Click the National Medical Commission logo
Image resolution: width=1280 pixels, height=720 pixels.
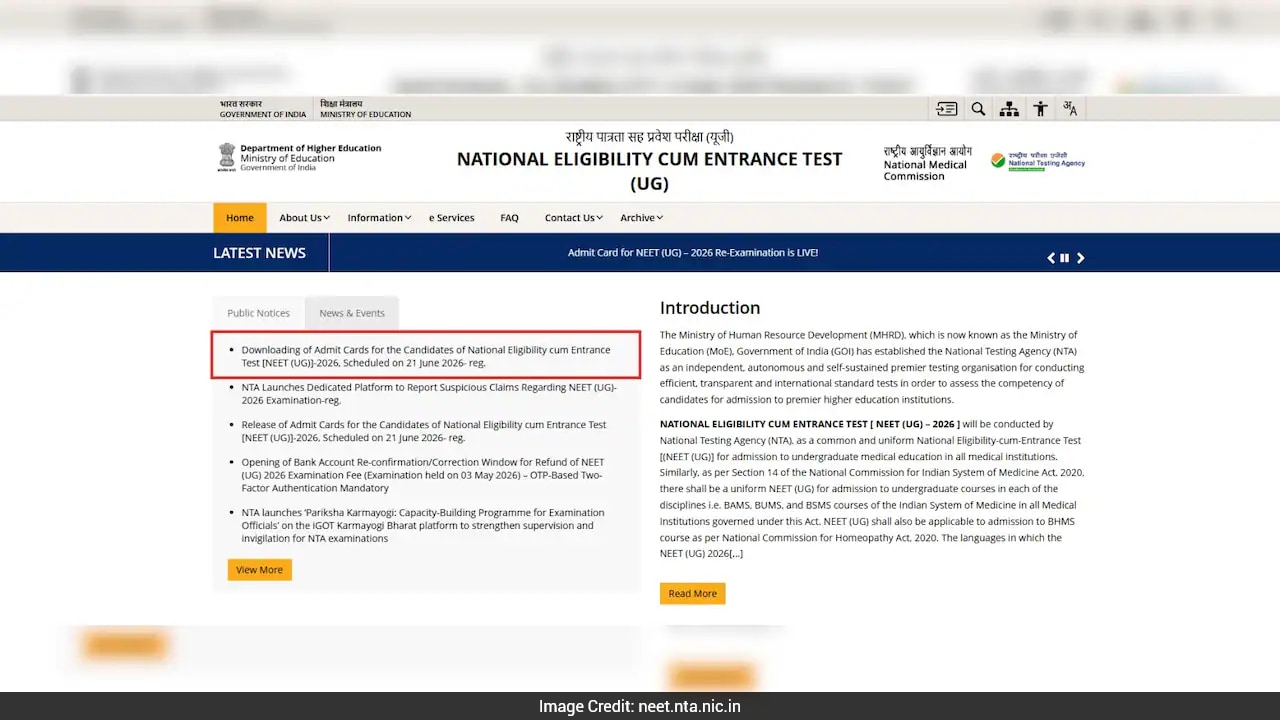[x=927, y=163]
